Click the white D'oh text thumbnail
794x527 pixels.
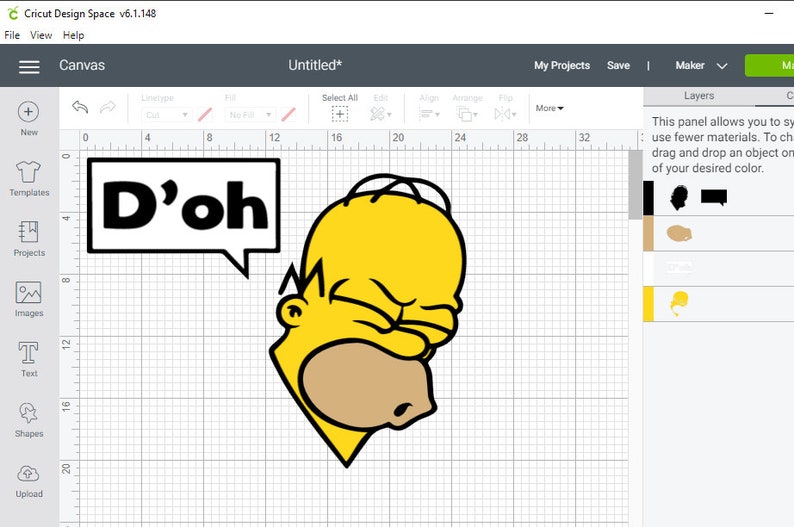click(679, 268)
